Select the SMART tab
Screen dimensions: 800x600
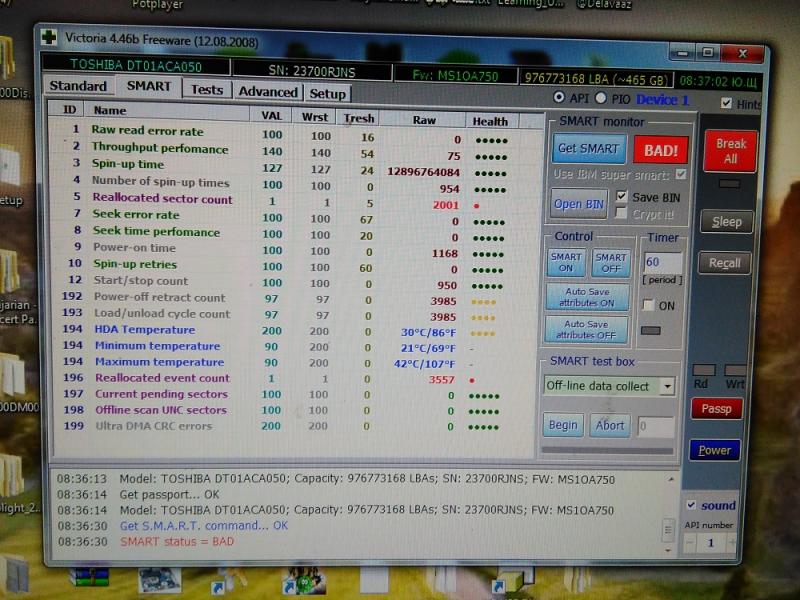(x=148, y=86)
